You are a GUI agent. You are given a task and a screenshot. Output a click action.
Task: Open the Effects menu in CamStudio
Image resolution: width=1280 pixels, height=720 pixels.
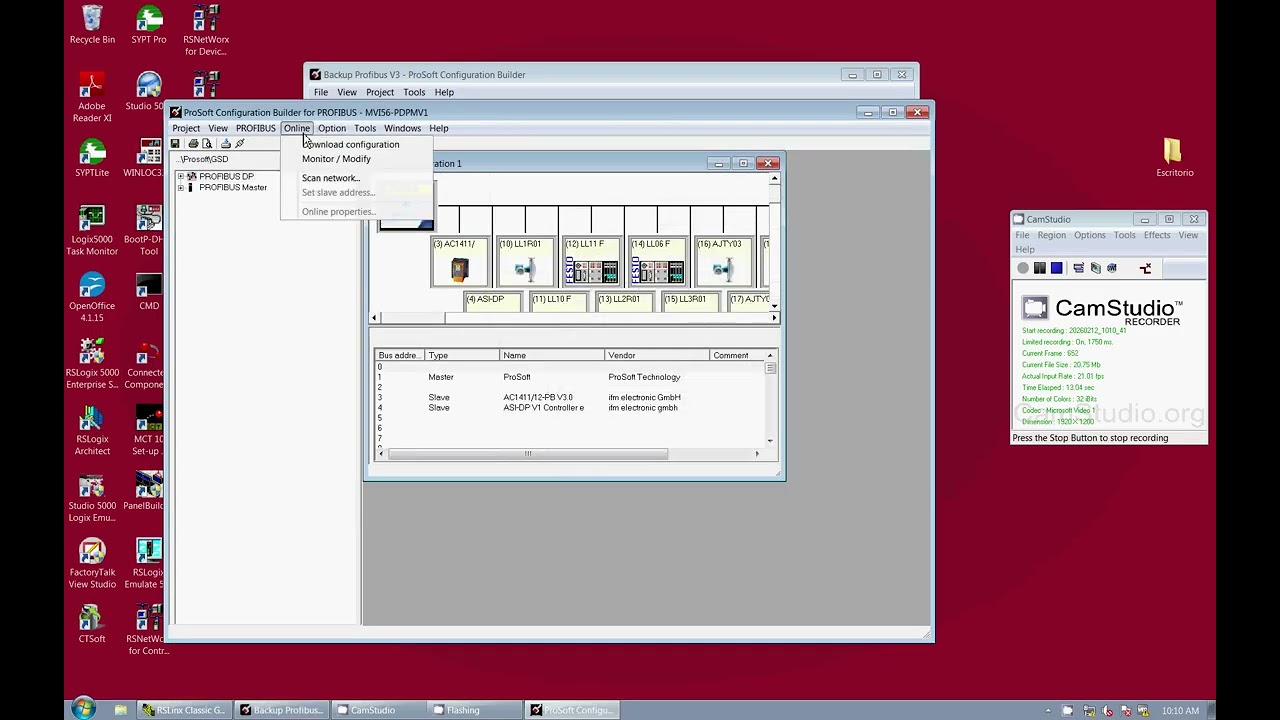(x=1157, y=235)
